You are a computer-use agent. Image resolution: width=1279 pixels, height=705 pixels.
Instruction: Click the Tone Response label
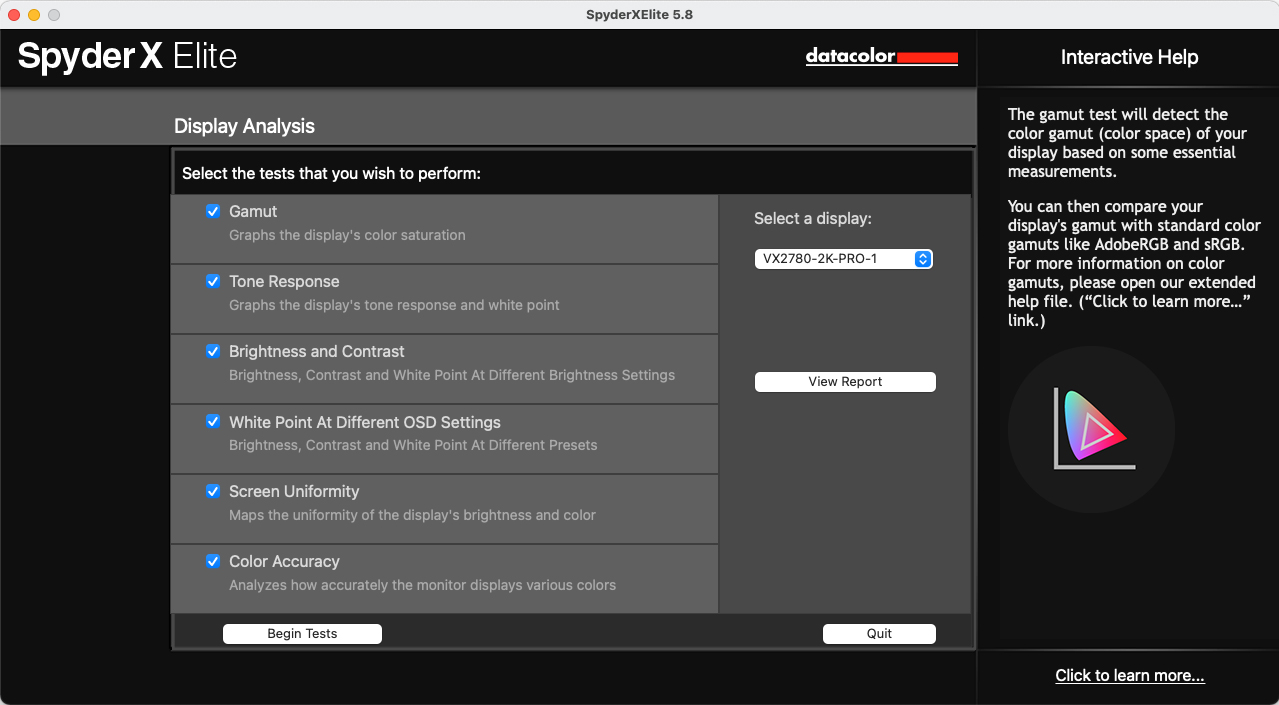pos(284,282)
